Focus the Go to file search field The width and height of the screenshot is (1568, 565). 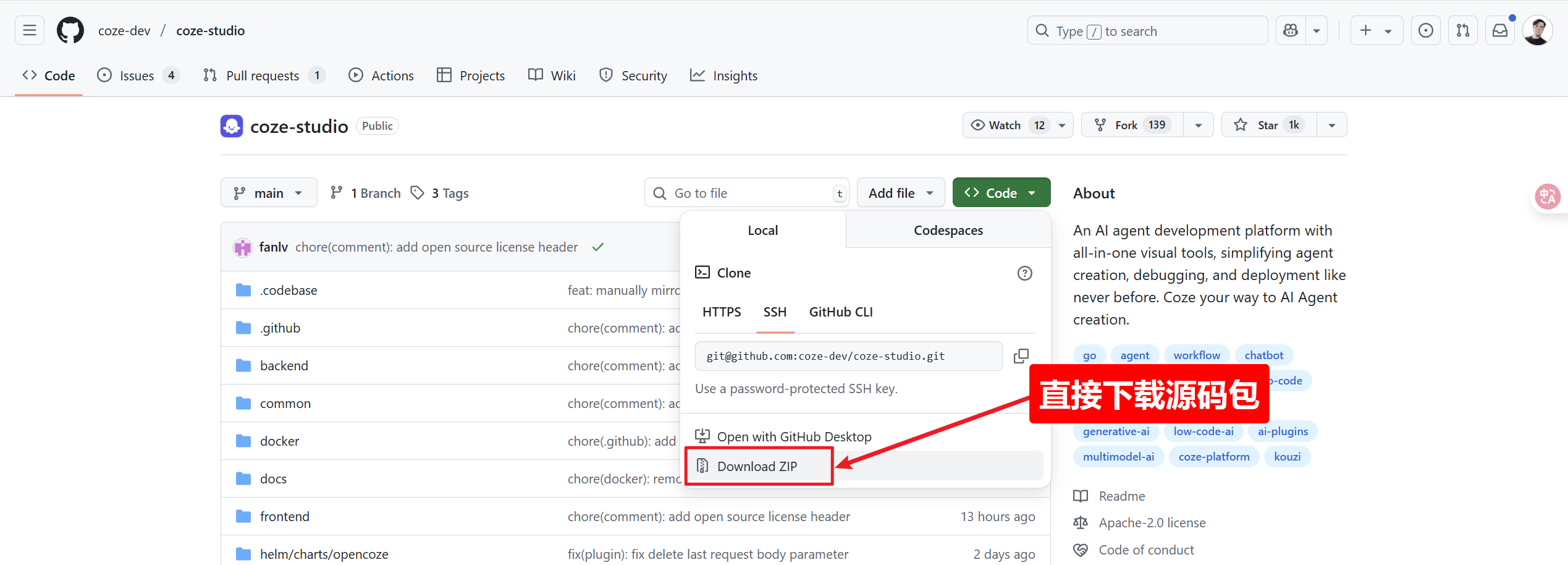click(x=746, y=193)
